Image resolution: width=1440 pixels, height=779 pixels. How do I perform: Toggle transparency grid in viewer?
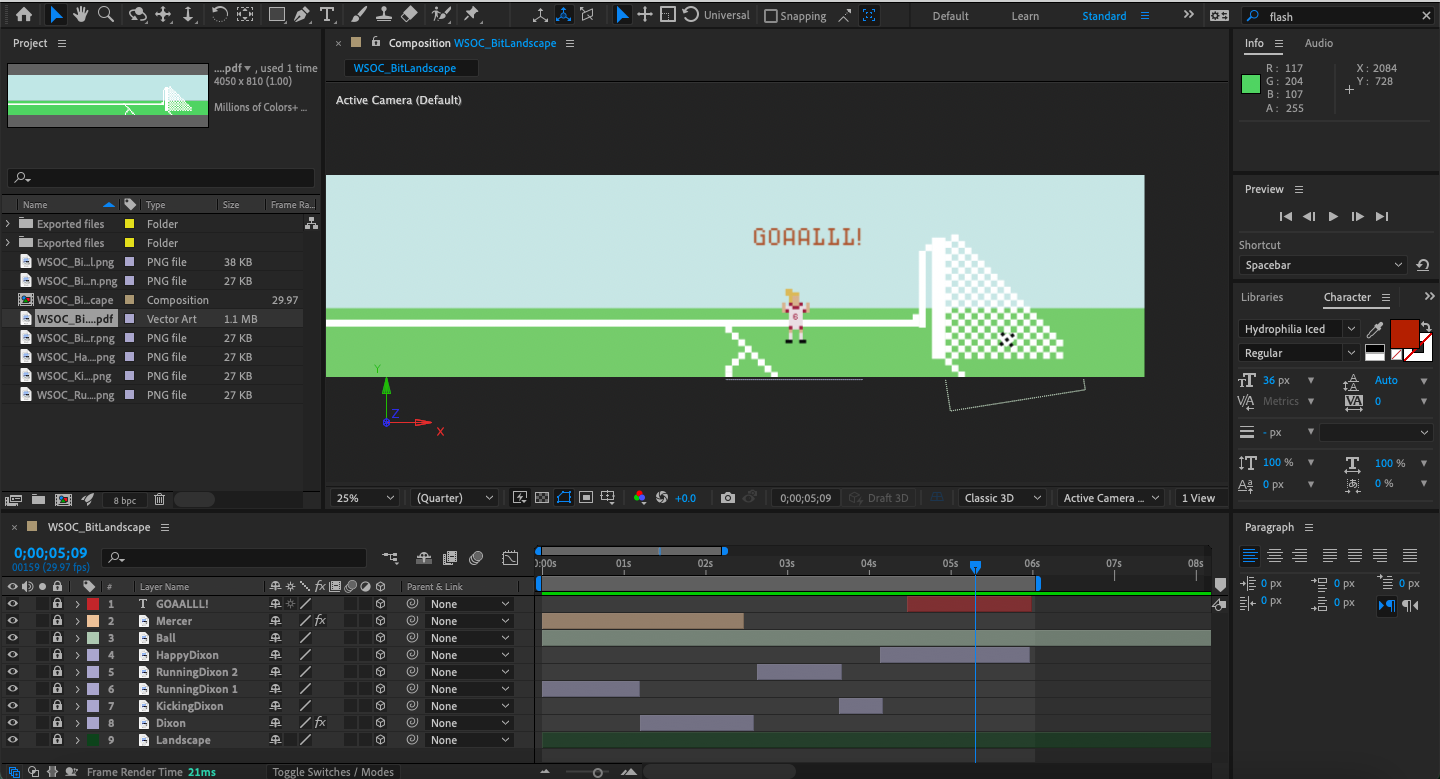coord(542,498)
